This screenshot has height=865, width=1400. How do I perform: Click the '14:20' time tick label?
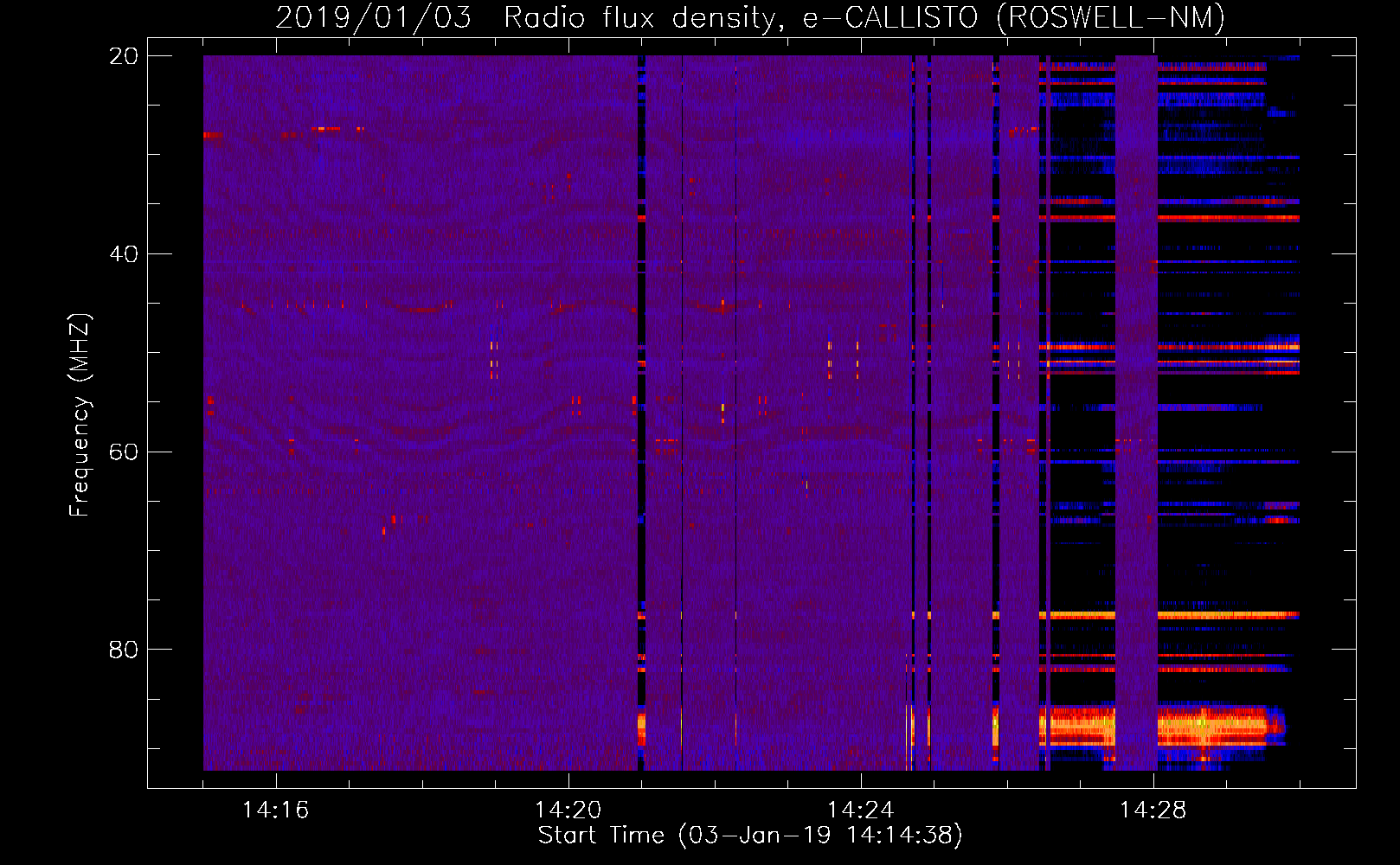click(568, 811)
